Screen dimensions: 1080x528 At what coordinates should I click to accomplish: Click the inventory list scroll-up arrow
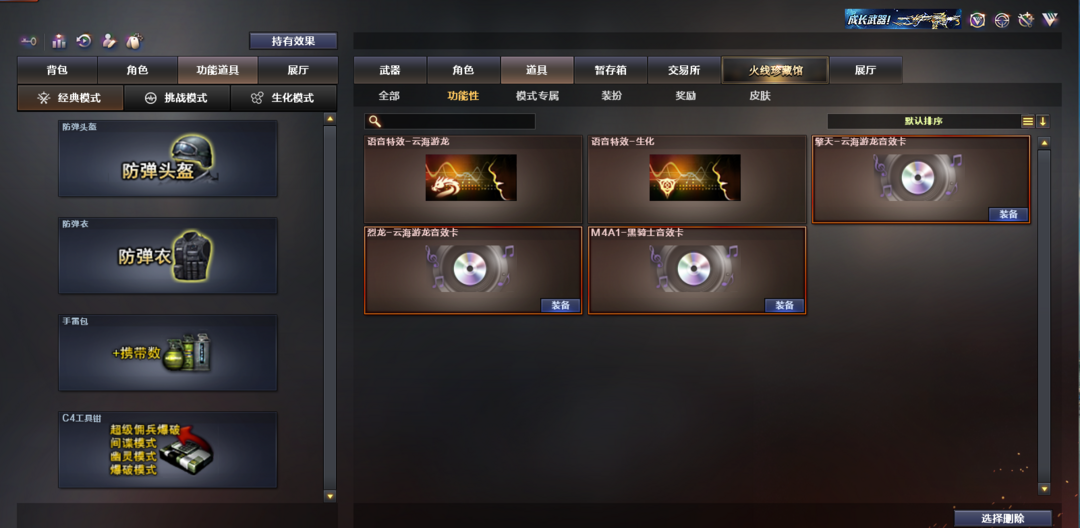(1044, 143)
